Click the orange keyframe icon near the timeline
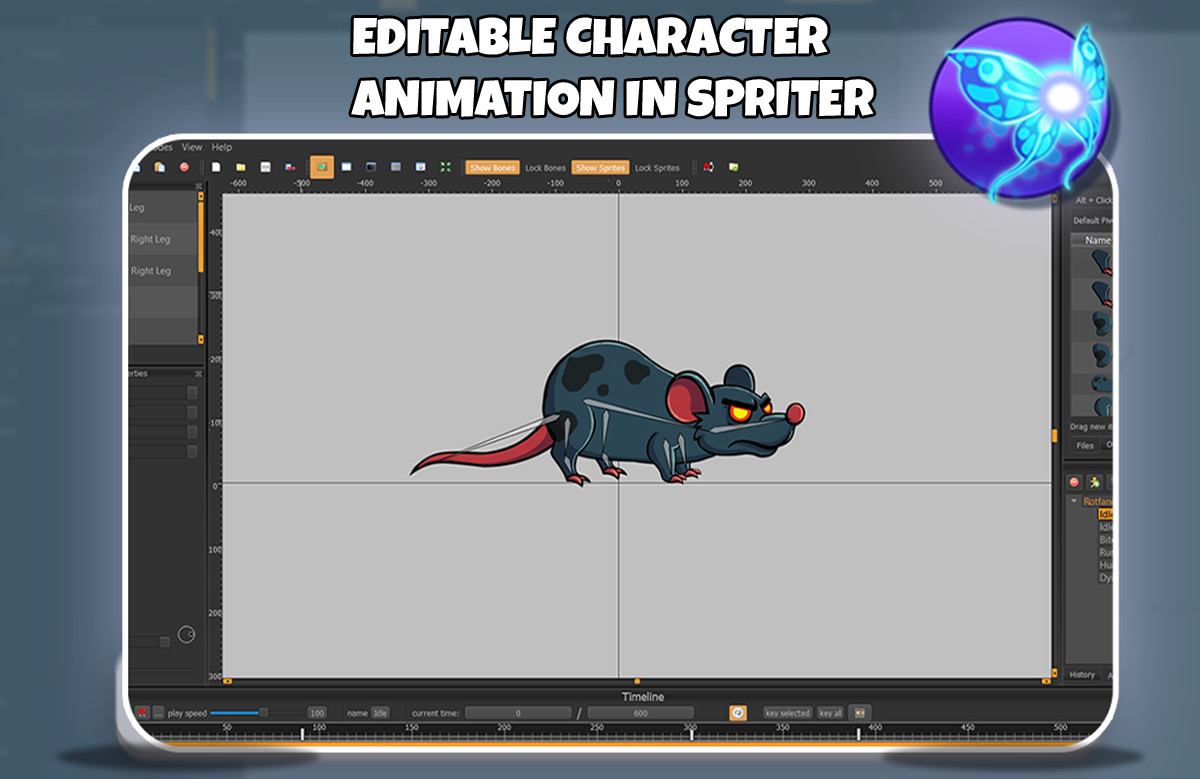The width and height of the screenshot is (1200, 779). tap(737, 712)
